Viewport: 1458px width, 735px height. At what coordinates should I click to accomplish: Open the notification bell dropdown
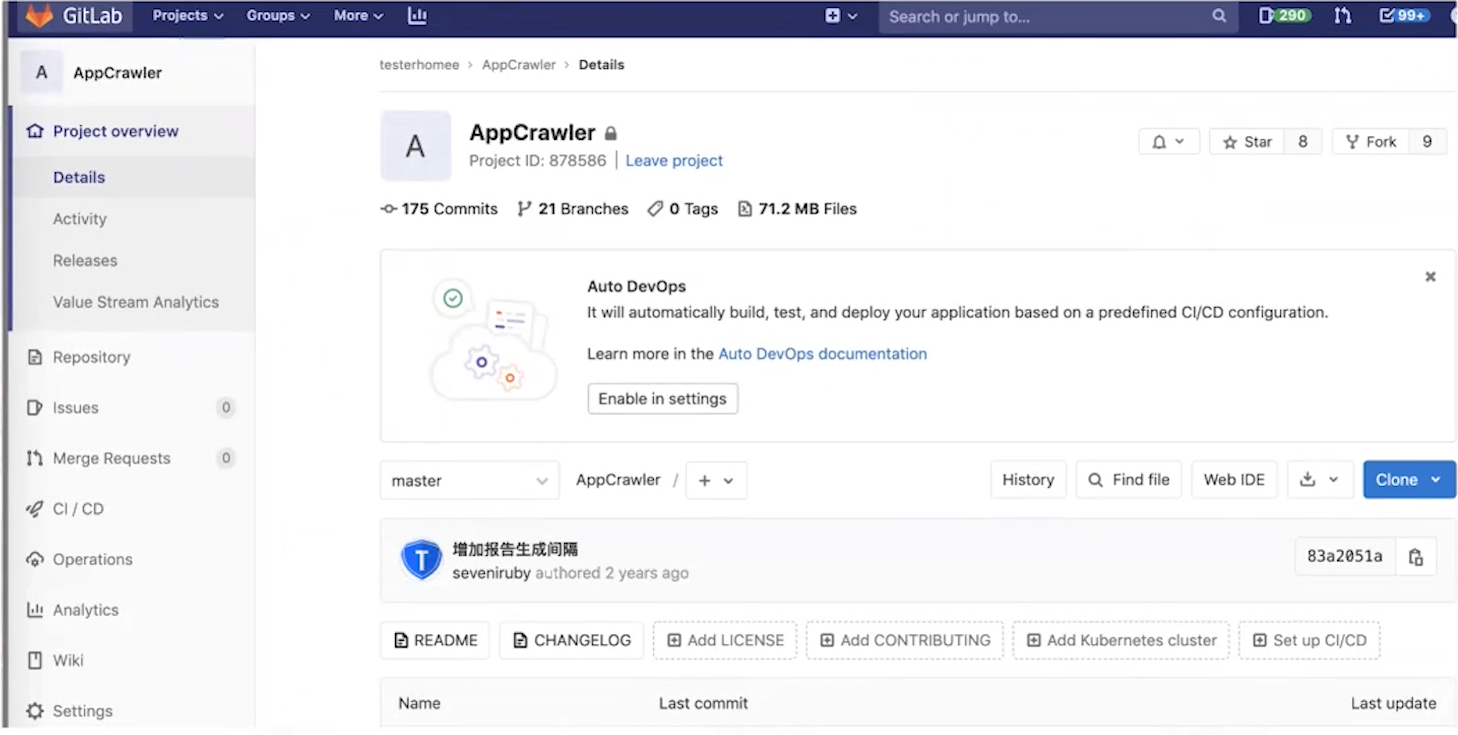(x=1168, y=142)
